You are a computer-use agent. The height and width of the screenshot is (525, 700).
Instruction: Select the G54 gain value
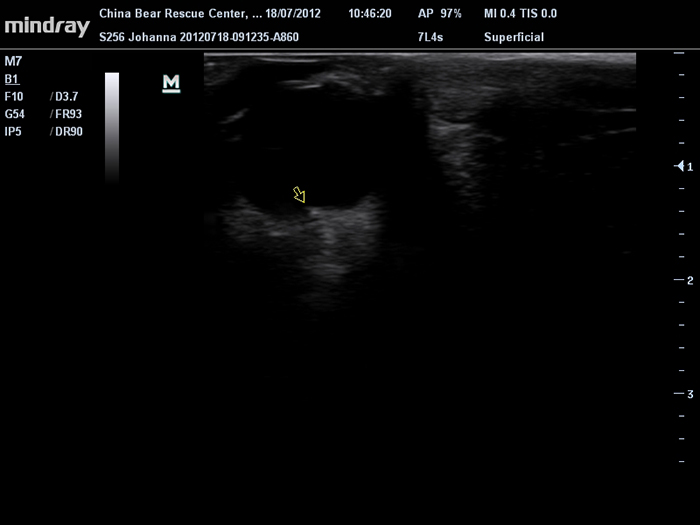coord(14,114)
